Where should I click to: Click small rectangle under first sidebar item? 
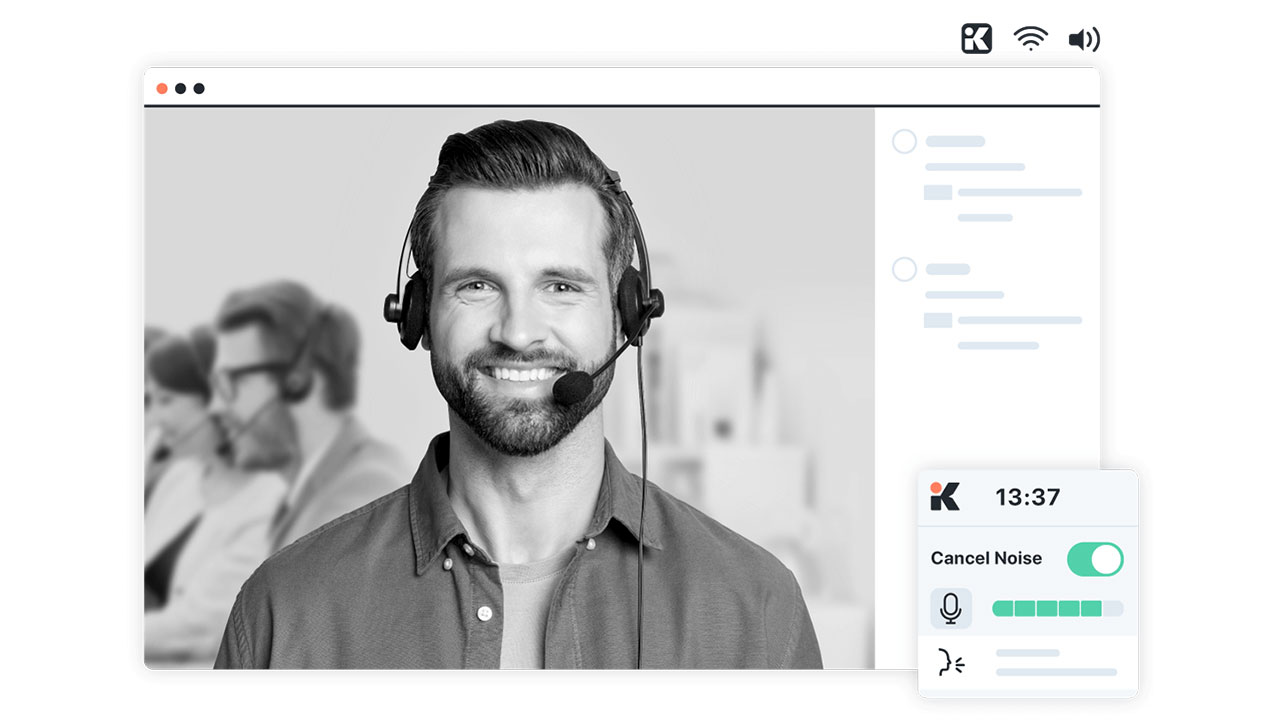(937, 192)
